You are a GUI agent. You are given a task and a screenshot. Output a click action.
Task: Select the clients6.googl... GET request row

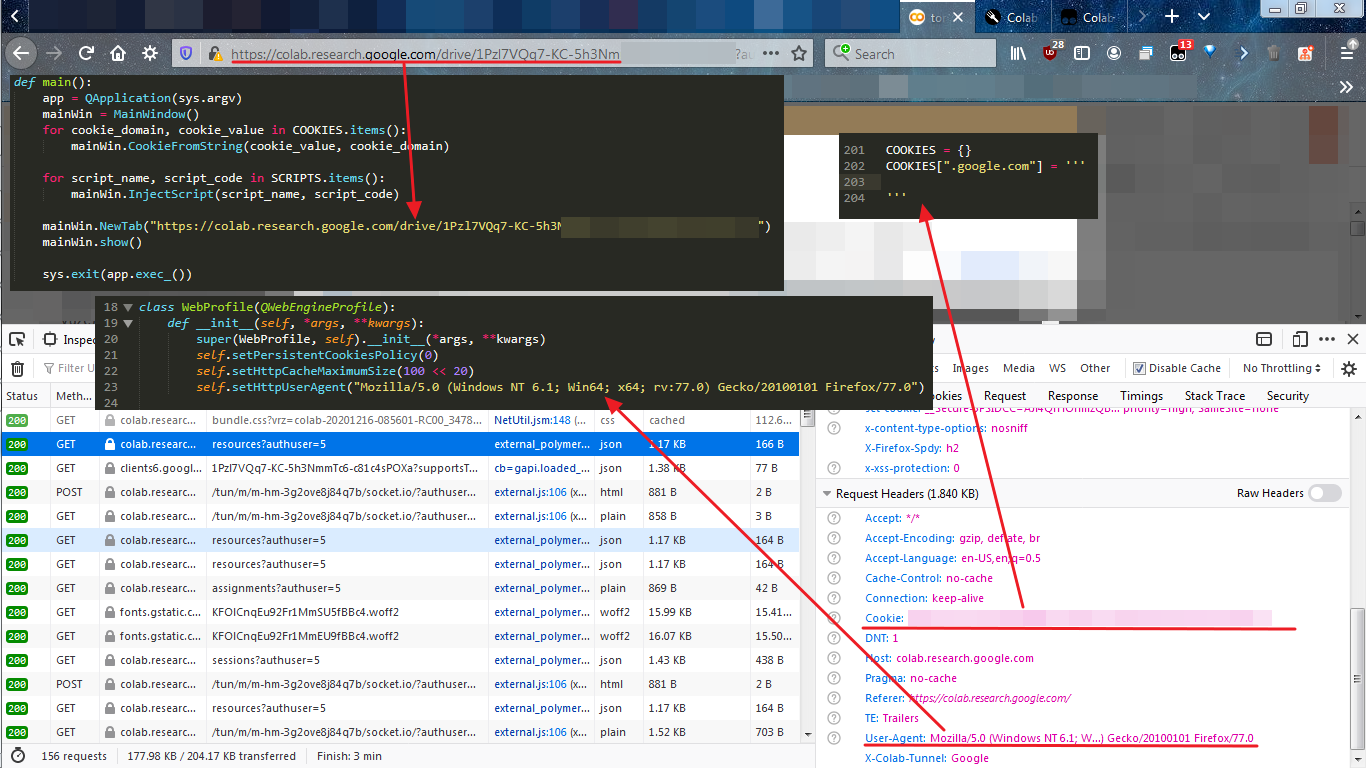point(400,468)
